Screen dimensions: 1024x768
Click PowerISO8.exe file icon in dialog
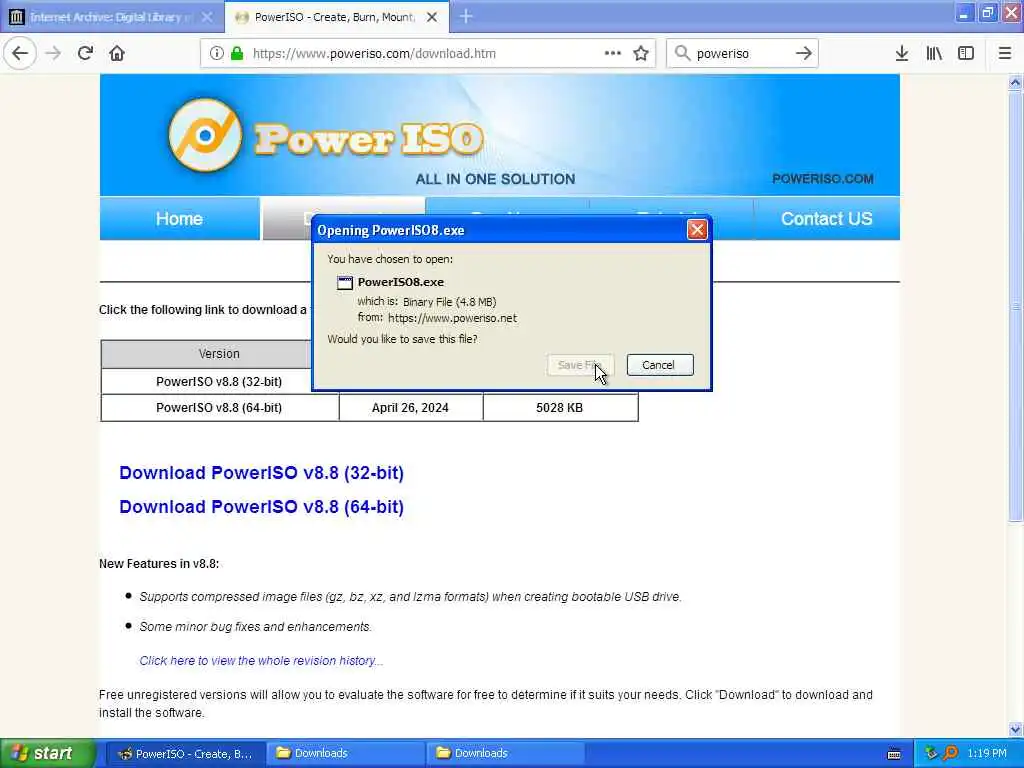point(344,283)
